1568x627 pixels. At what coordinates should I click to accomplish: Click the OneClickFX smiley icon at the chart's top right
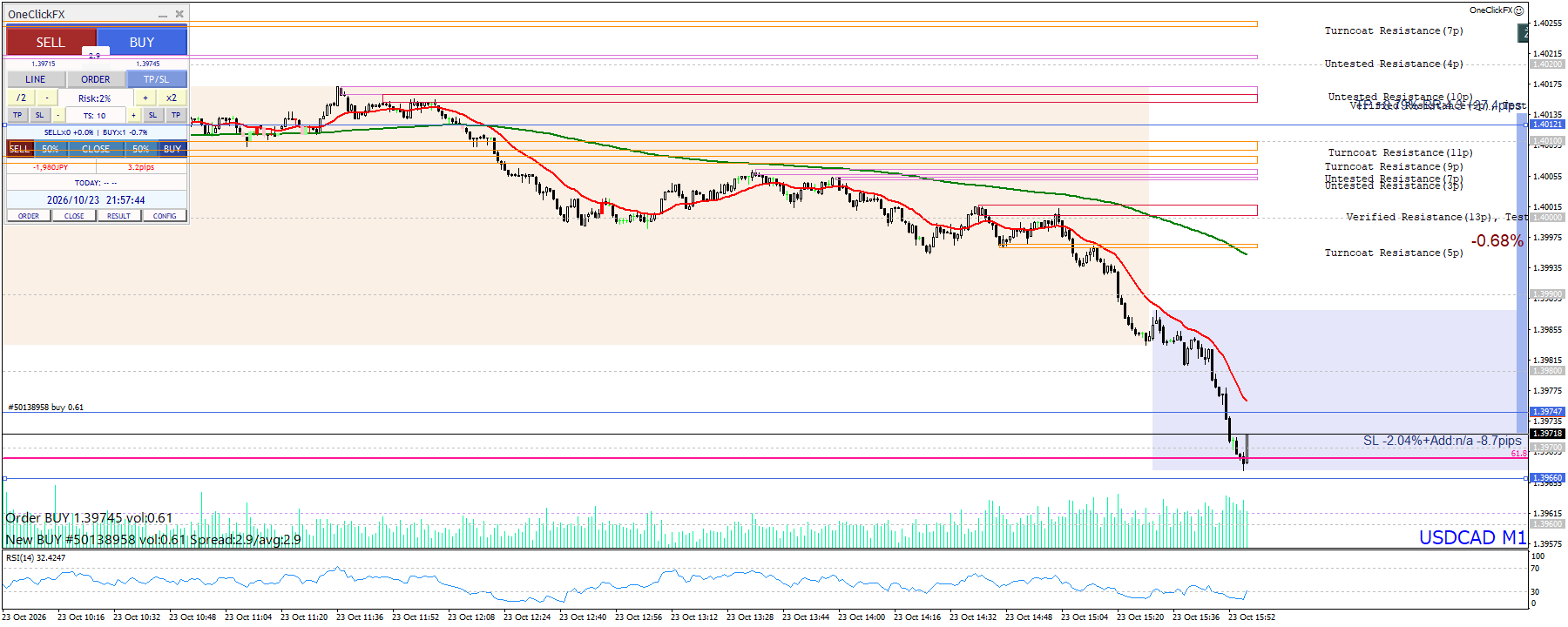pyautogui.click(x=1519, y=10)
